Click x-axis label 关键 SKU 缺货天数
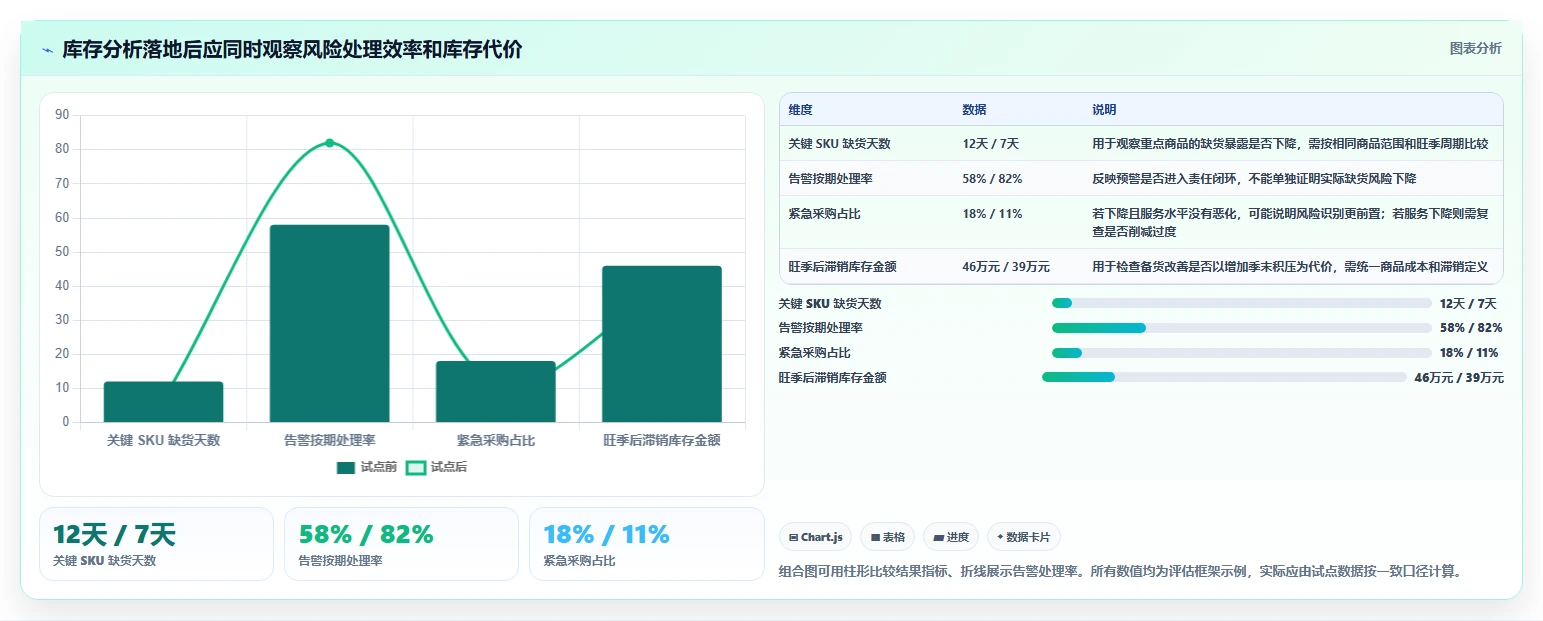Screen dimensions: 1543x621 tap(163, 440)
